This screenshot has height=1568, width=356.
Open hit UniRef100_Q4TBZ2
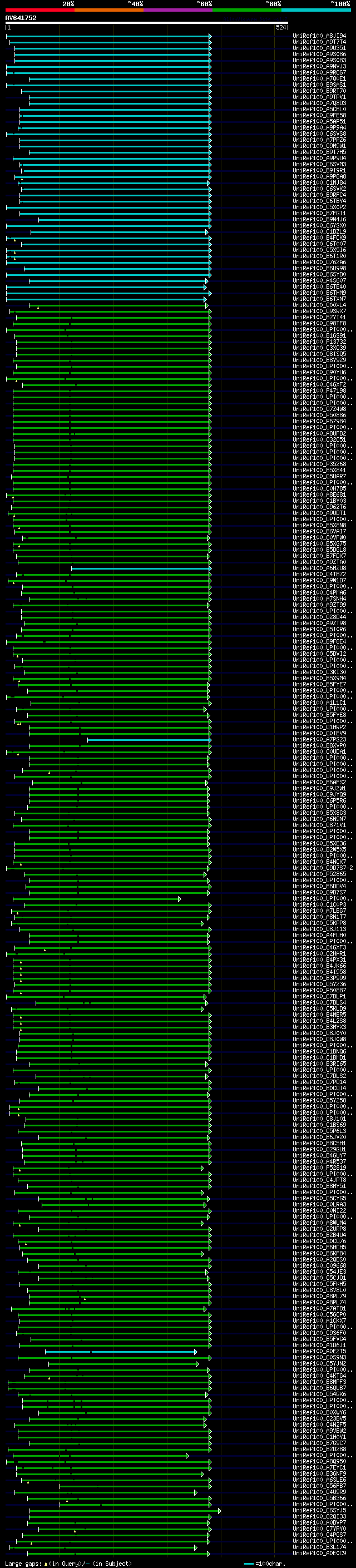coord(319,574)
